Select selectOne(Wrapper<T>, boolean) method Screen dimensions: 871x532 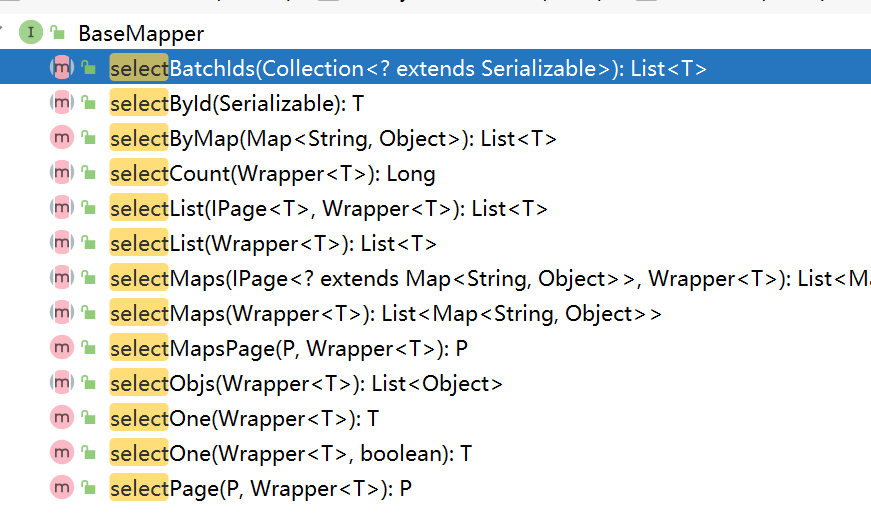pyautogui.click(x=290, y=454)
